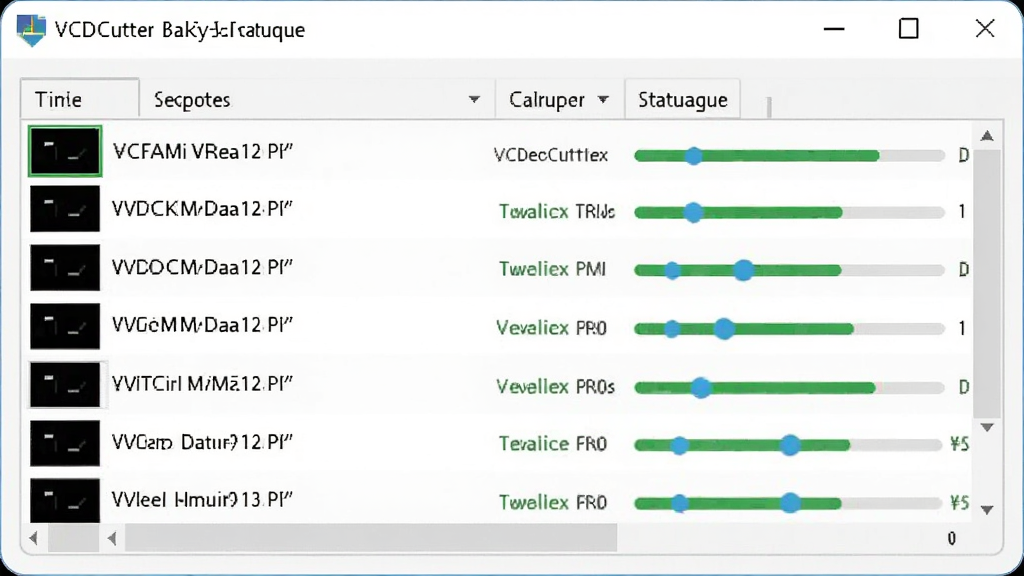This screenshot has height=576, width=1024.
Task: Click the VViTCirl thumbnail icon
Action: [65, 385]
